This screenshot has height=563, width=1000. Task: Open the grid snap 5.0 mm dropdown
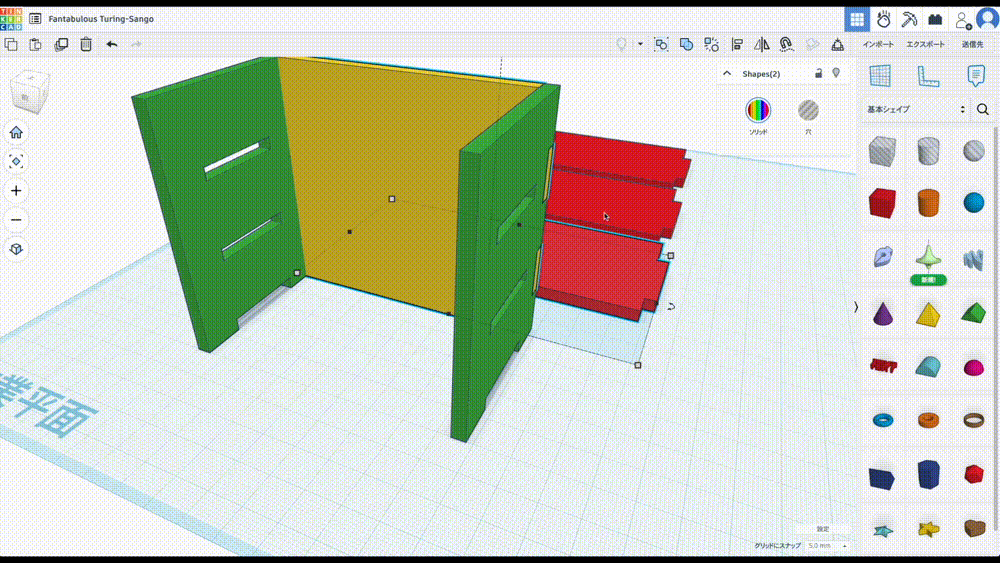point(825,546)
